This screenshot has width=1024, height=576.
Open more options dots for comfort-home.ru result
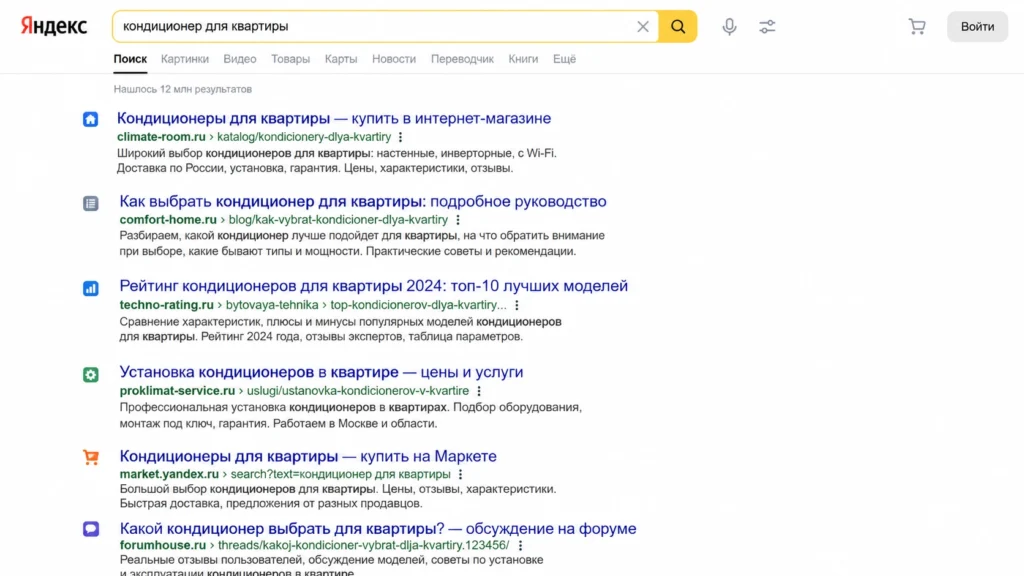point(458,220)
